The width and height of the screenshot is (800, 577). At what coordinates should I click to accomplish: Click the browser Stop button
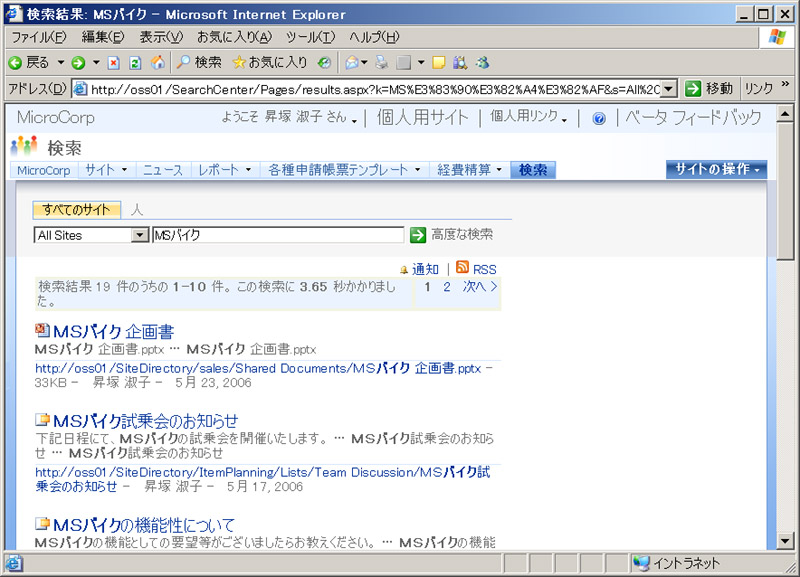pos(113,62)
